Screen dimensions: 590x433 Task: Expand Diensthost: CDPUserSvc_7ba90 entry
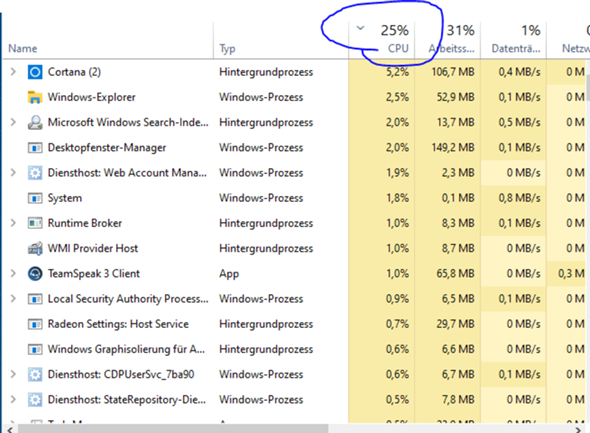tap(13, 374)
